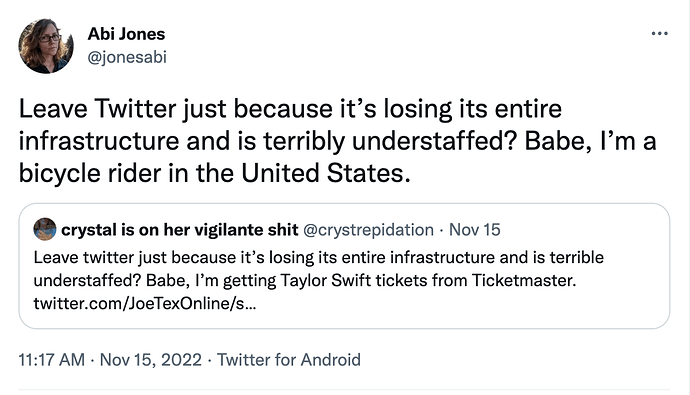Click the main tweet's 'bicycle rider' text line
Screen dimensions: 690x395
click(214, 173)
